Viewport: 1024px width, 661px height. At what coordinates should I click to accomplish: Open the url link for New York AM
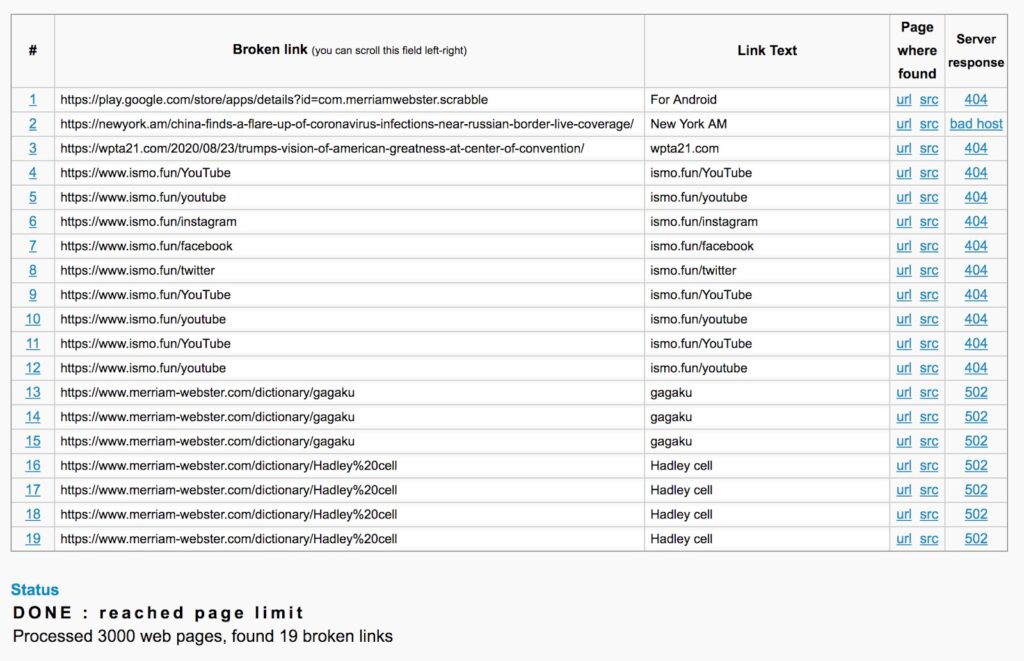coord(904,124)
